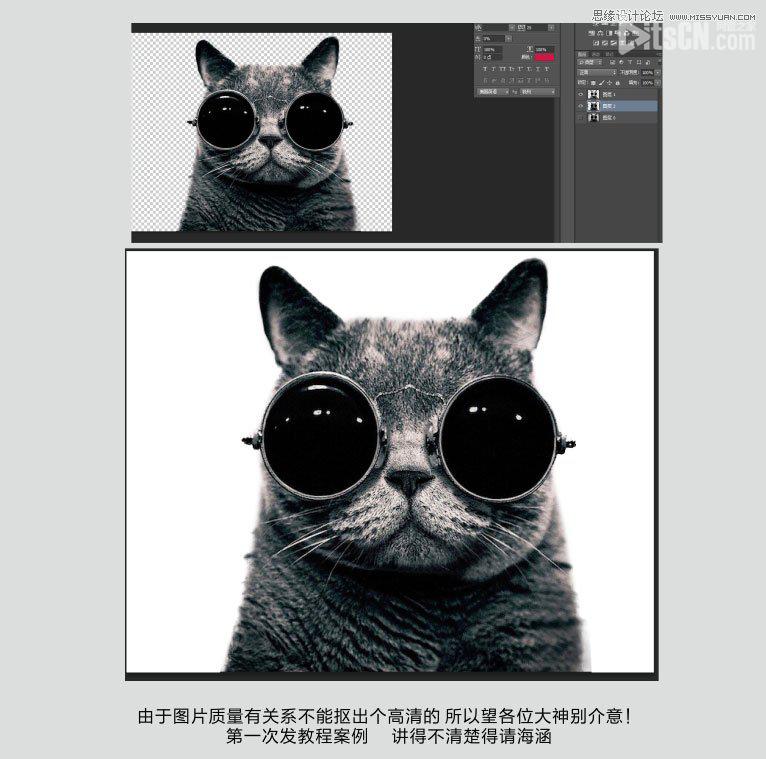
Task: Switch to the Channels tab
Action: tap(596, 55)
